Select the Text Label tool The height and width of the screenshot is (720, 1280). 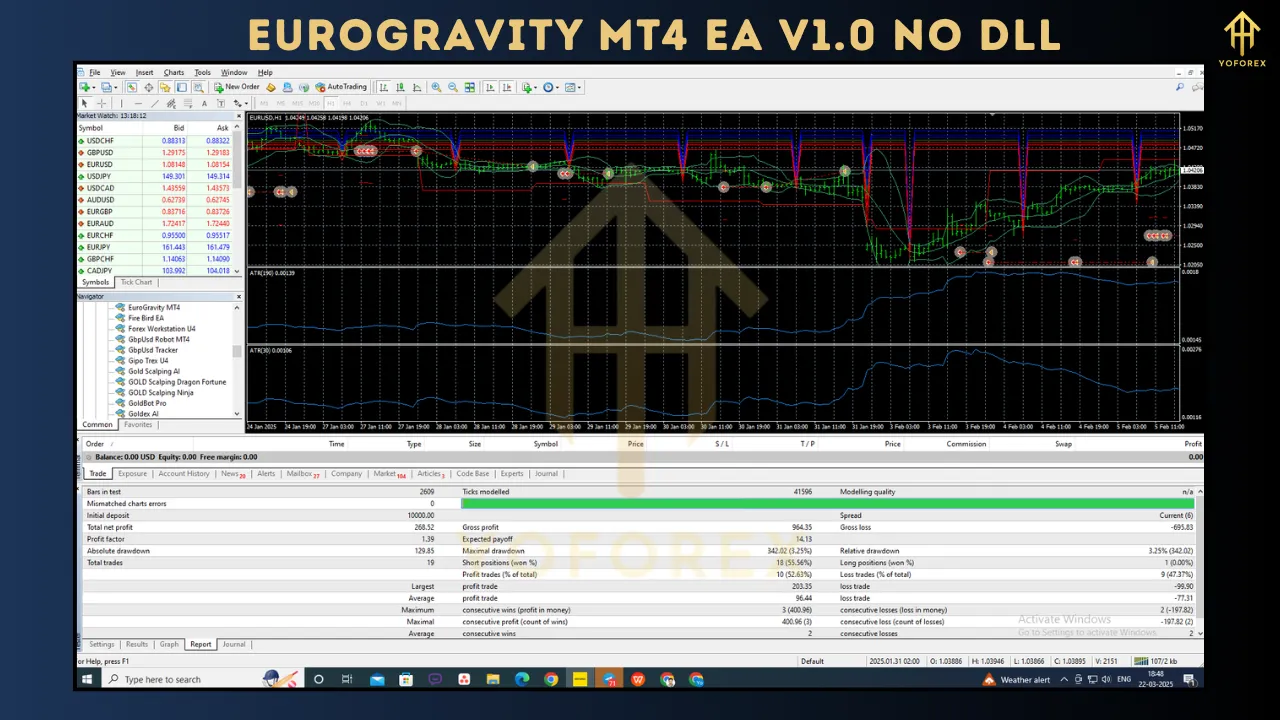point(221,103)
